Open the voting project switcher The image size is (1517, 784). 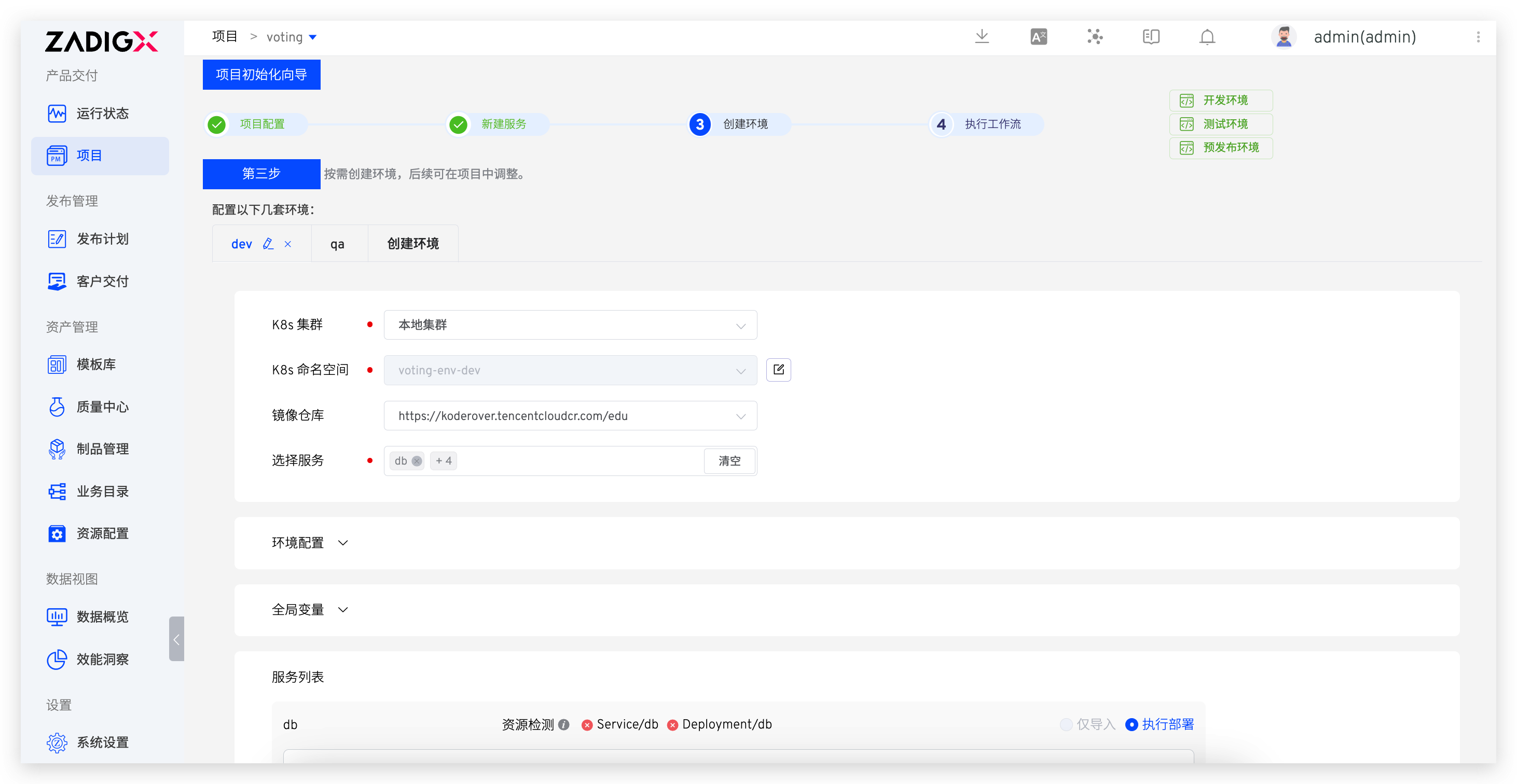[x=292, y=36]
